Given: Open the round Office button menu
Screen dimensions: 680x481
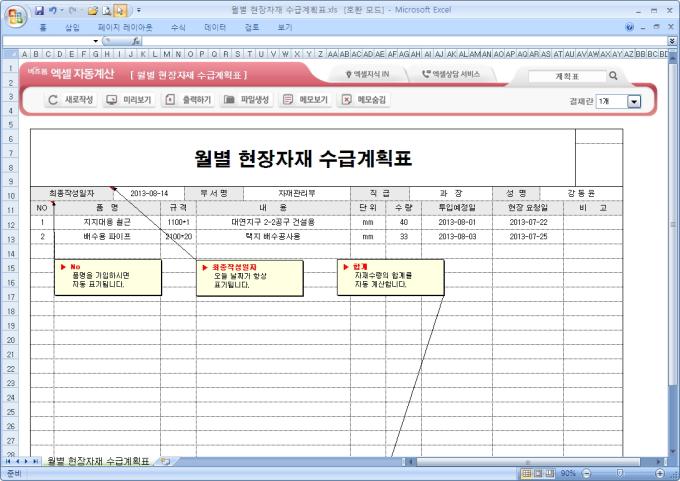Looking at the screenshot, I should coord(16,16).
